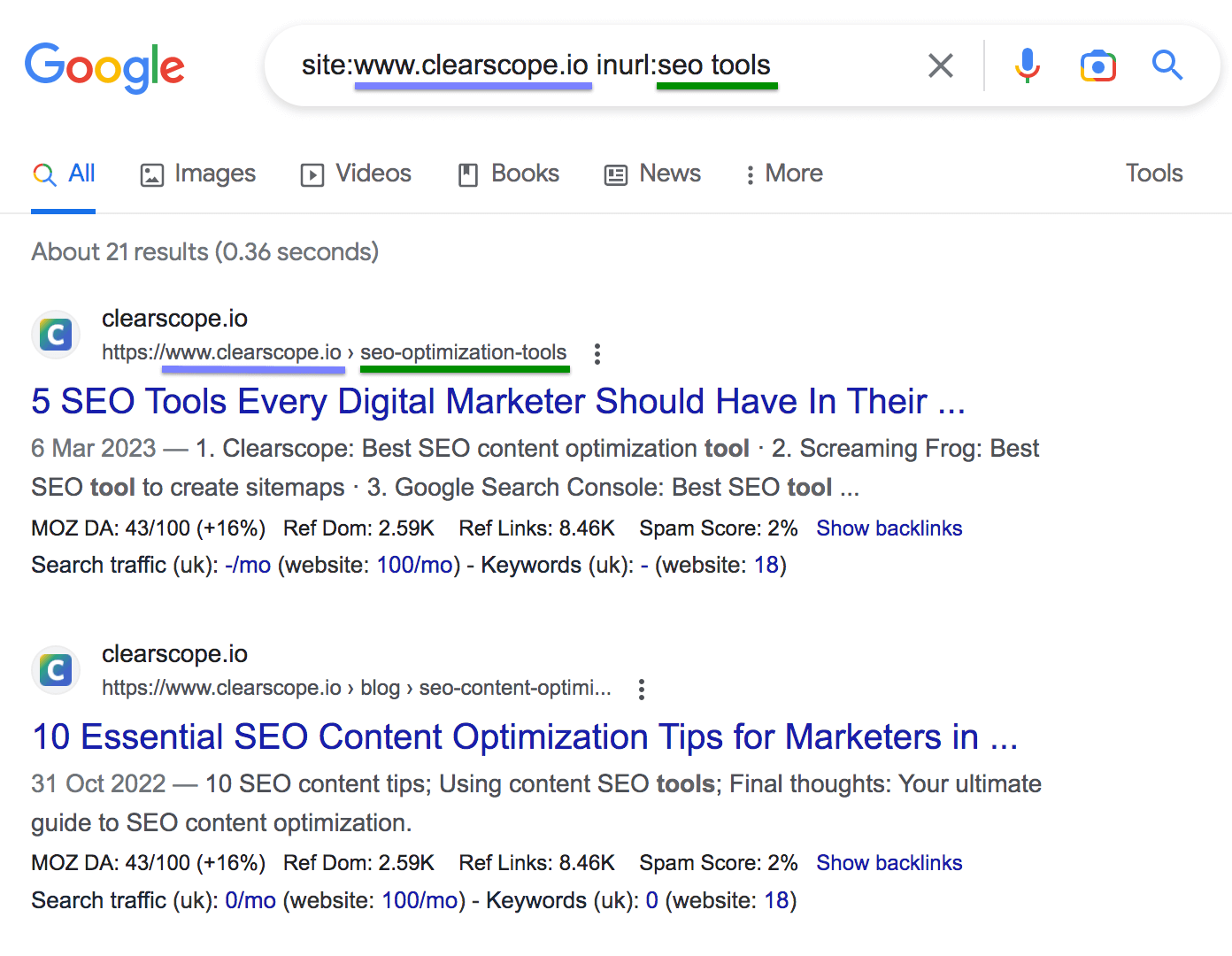Image resolution: width=1232 pixels, height=956 pixels.
Task: Open the '5 SEO Tools Every Digital Marketer' result
Action: (498, 401)
